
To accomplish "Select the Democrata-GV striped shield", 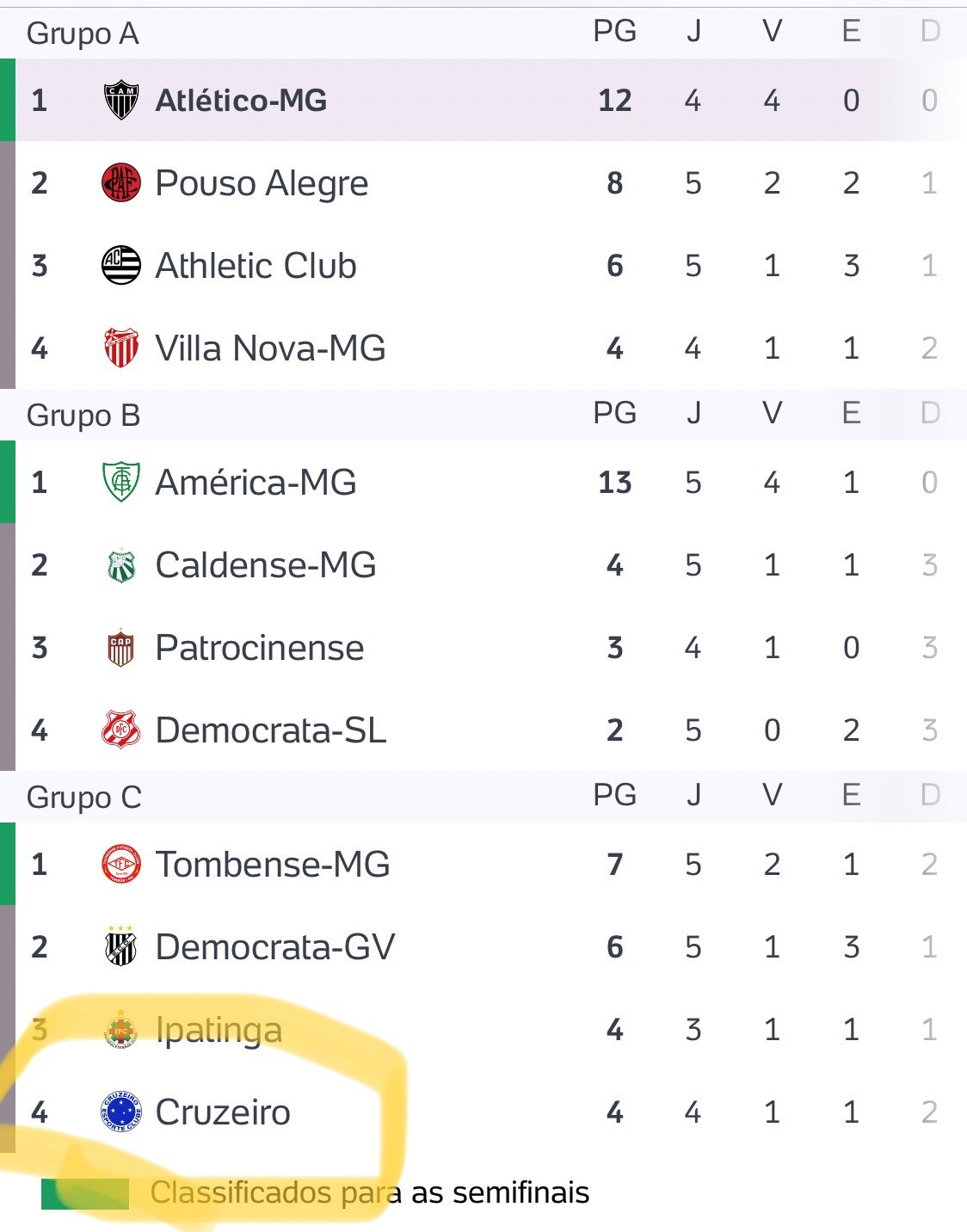I will [x=120, y=946].
